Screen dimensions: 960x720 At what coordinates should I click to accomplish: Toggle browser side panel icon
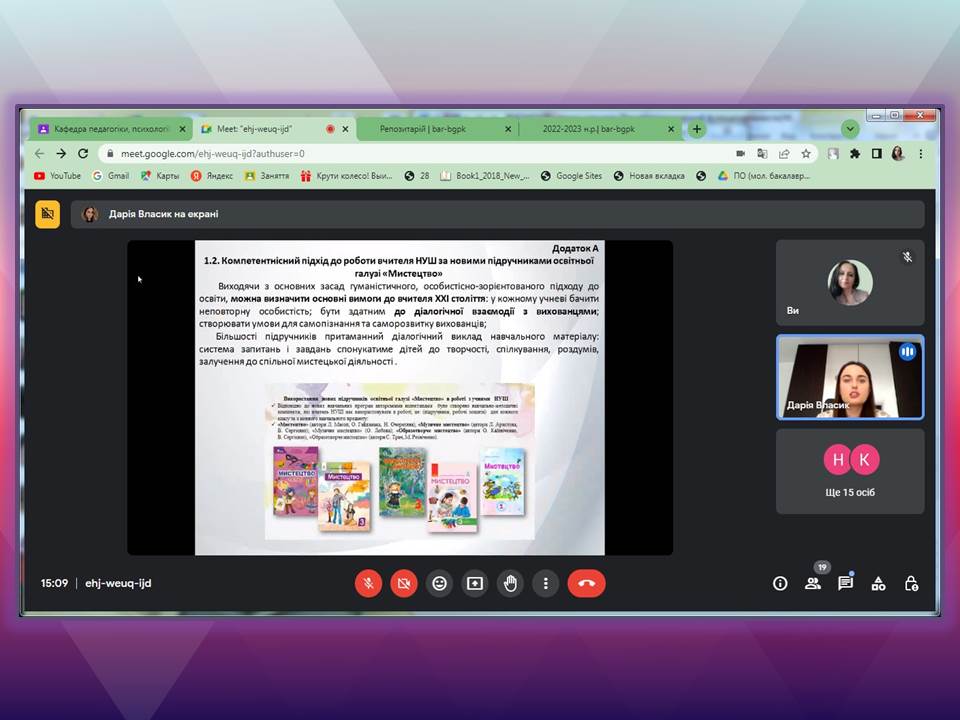(x=877, y=154)
